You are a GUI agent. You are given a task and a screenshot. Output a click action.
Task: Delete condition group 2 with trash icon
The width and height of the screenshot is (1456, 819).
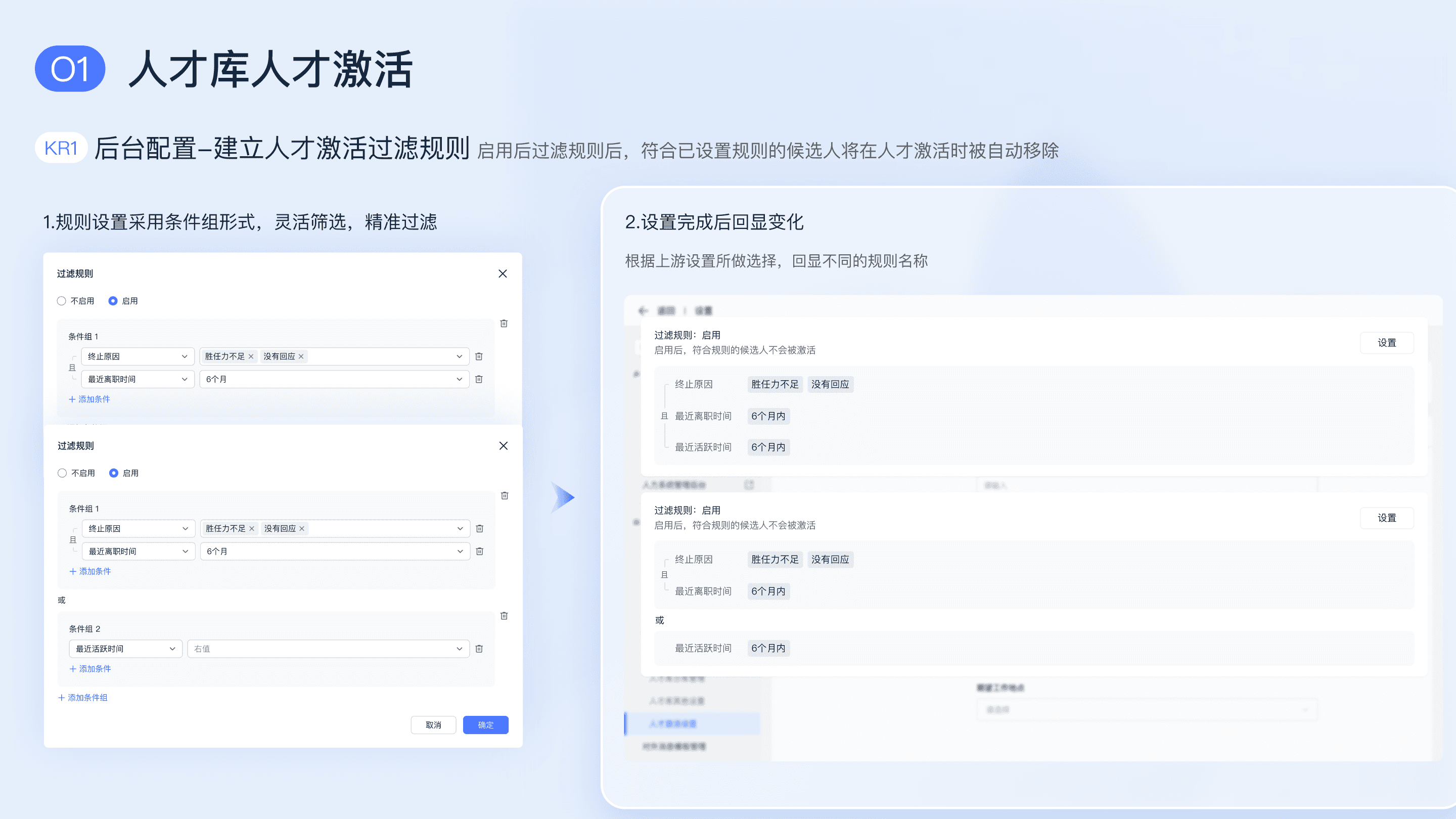coord(504,616)
